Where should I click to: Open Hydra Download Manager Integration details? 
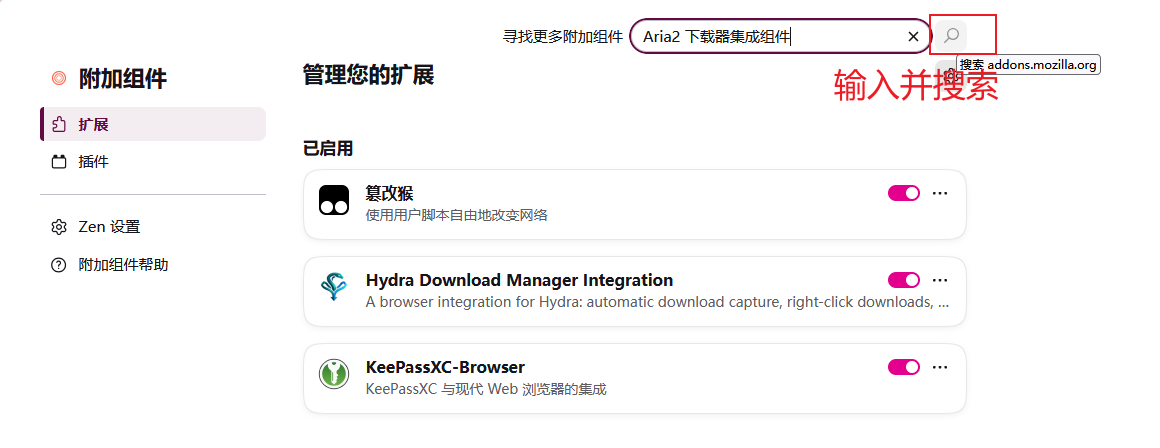635,291
